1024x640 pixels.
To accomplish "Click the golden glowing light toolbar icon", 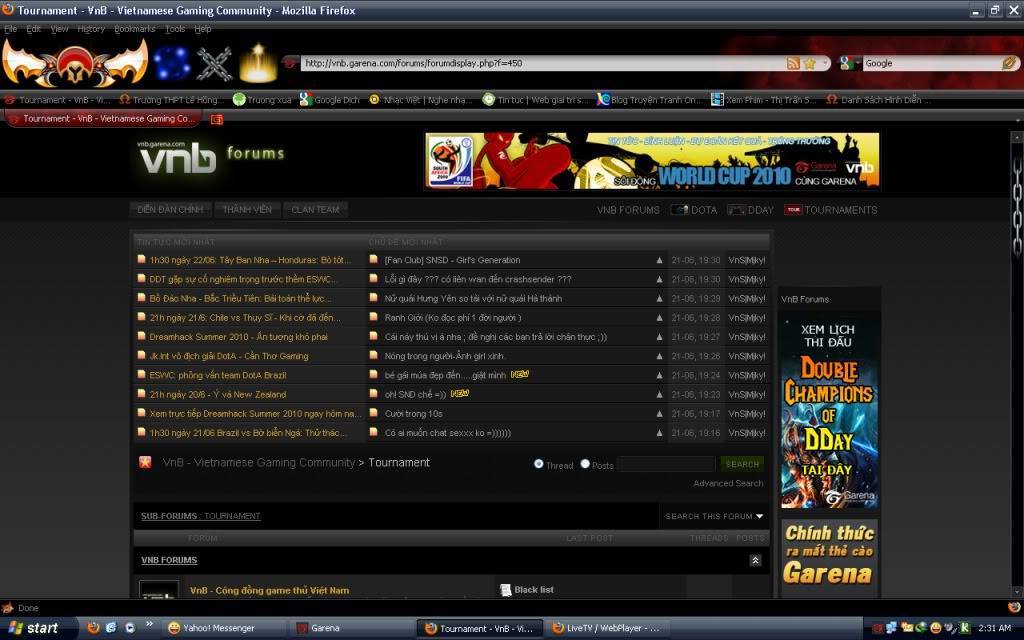I will click(258, 63).
